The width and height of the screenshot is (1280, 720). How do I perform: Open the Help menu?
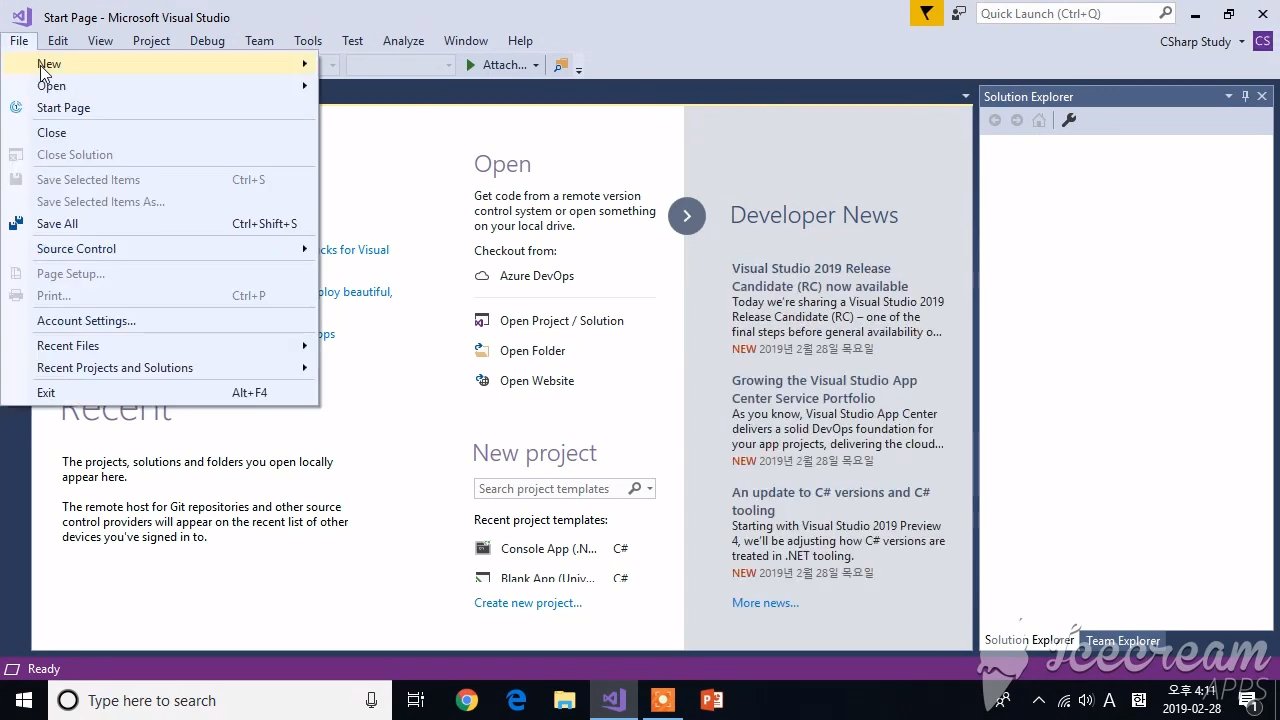point(520,41)
